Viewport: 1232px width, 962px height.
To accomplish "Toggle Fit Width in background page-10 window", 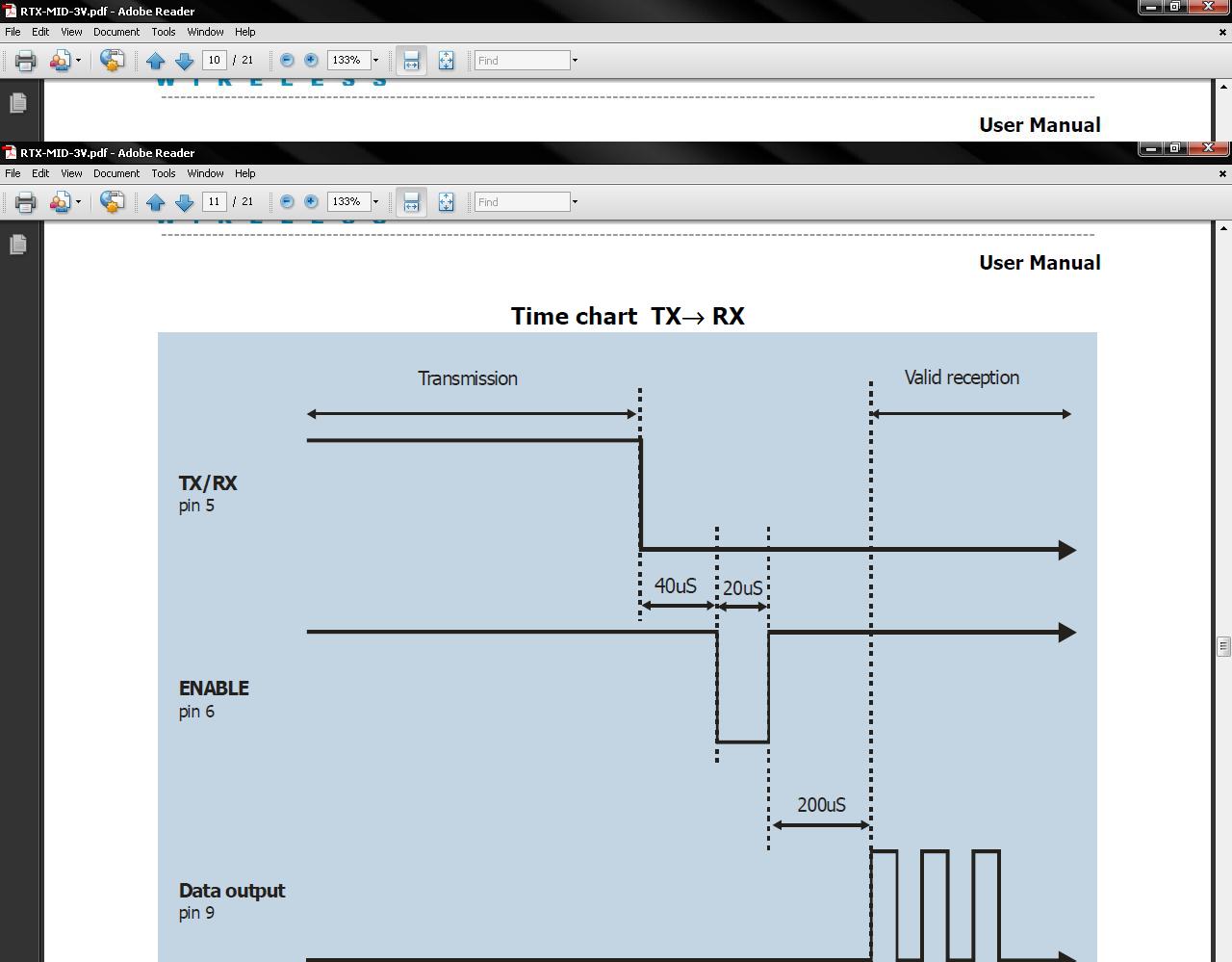I will (x=411, y=61).
